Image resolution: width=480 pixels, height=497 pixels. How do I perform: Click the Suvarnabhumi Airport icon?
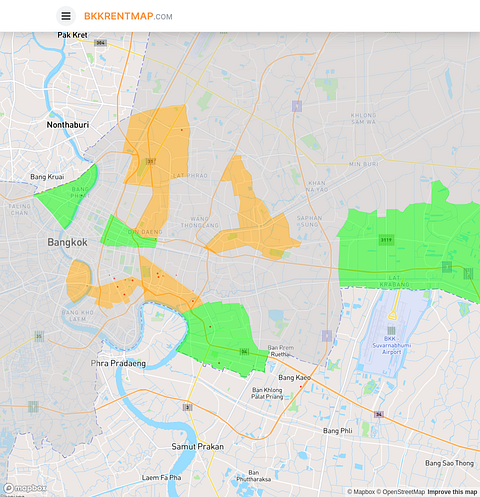click(391, 331)
